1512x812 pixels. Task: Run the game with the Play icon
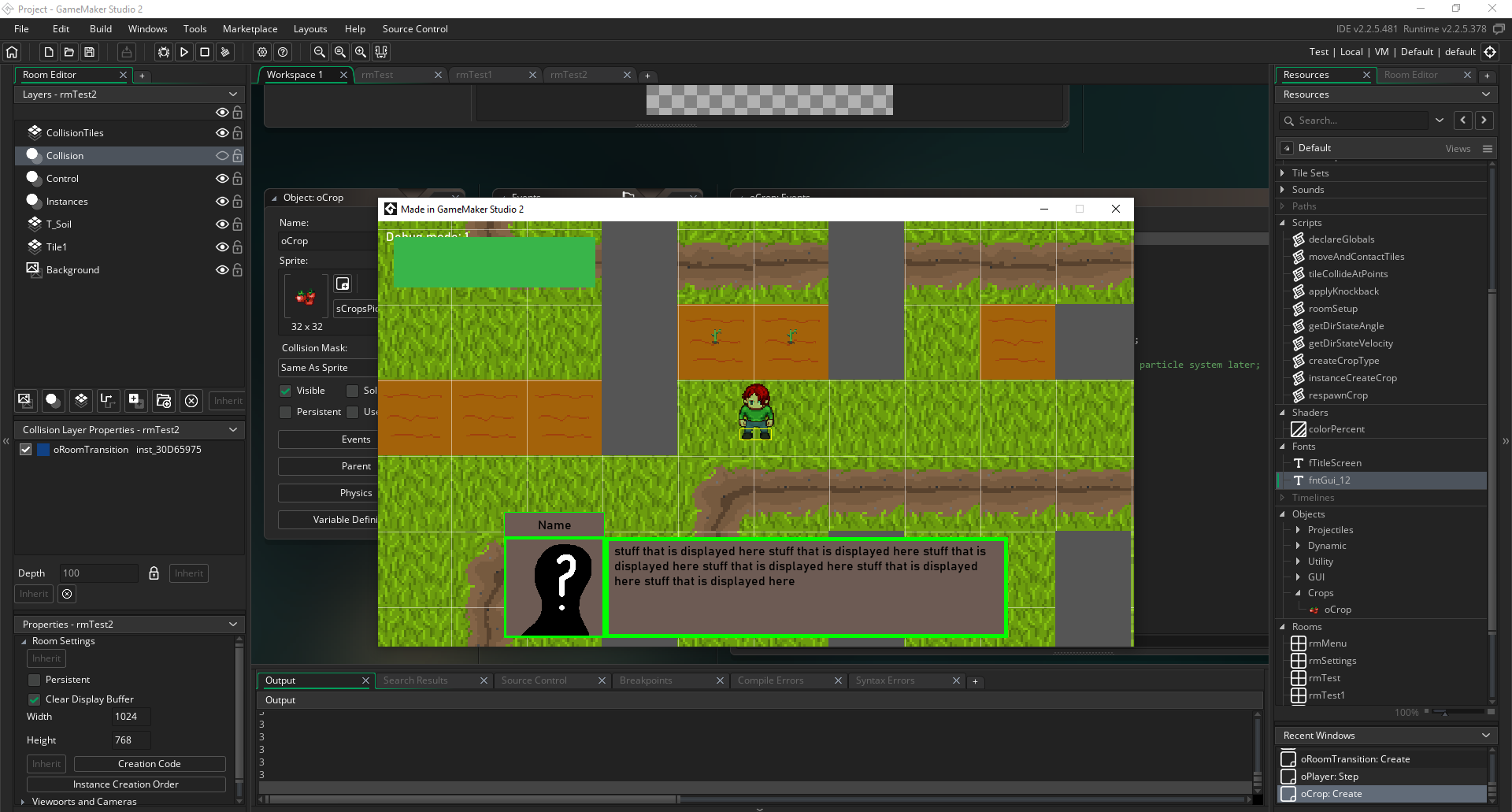(x=184, y=52)
